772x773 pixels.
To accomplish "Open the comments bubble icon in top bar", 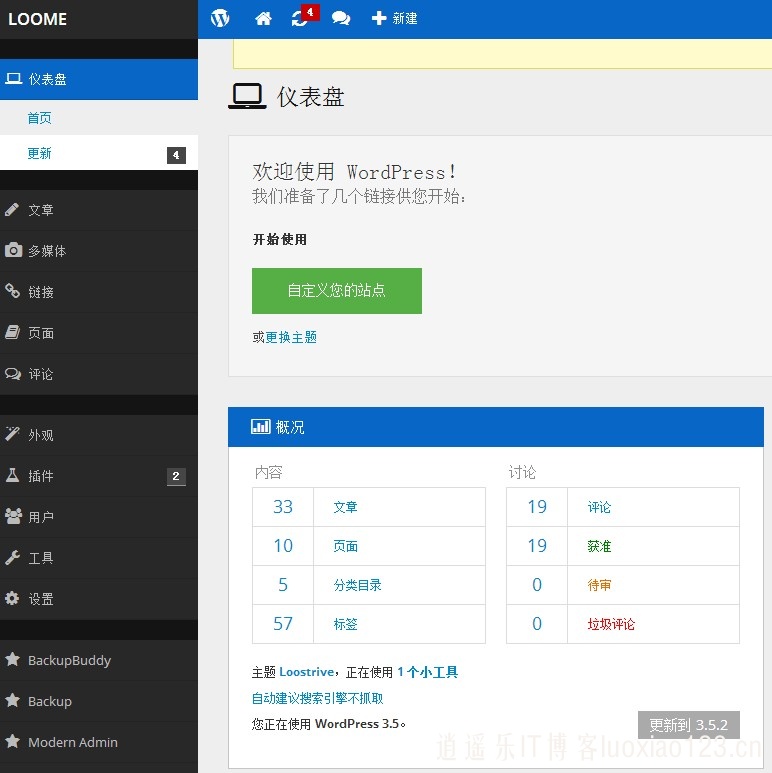I will tap(341, 18).
